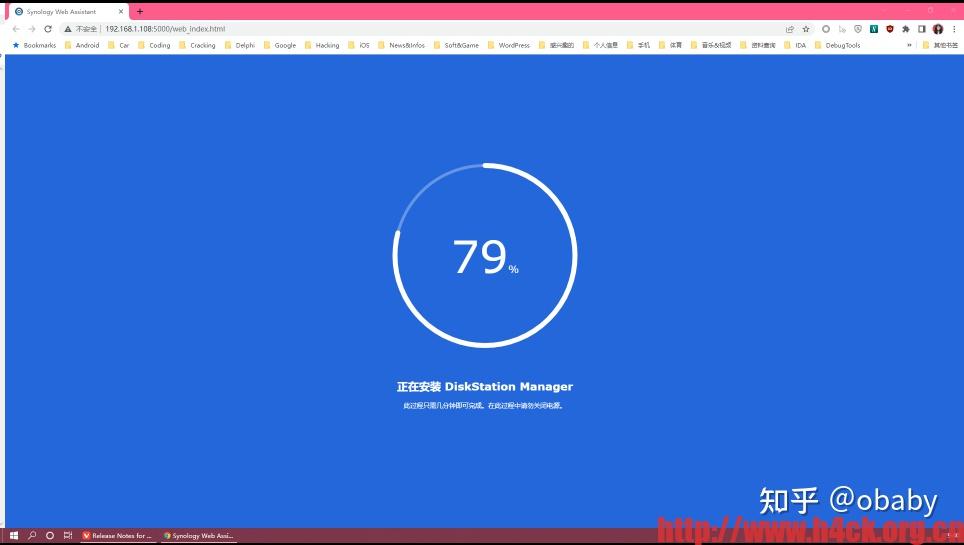Open the Coding bookmark folder
This screenshot has width=964, height=545.
[x=154, y=45]
